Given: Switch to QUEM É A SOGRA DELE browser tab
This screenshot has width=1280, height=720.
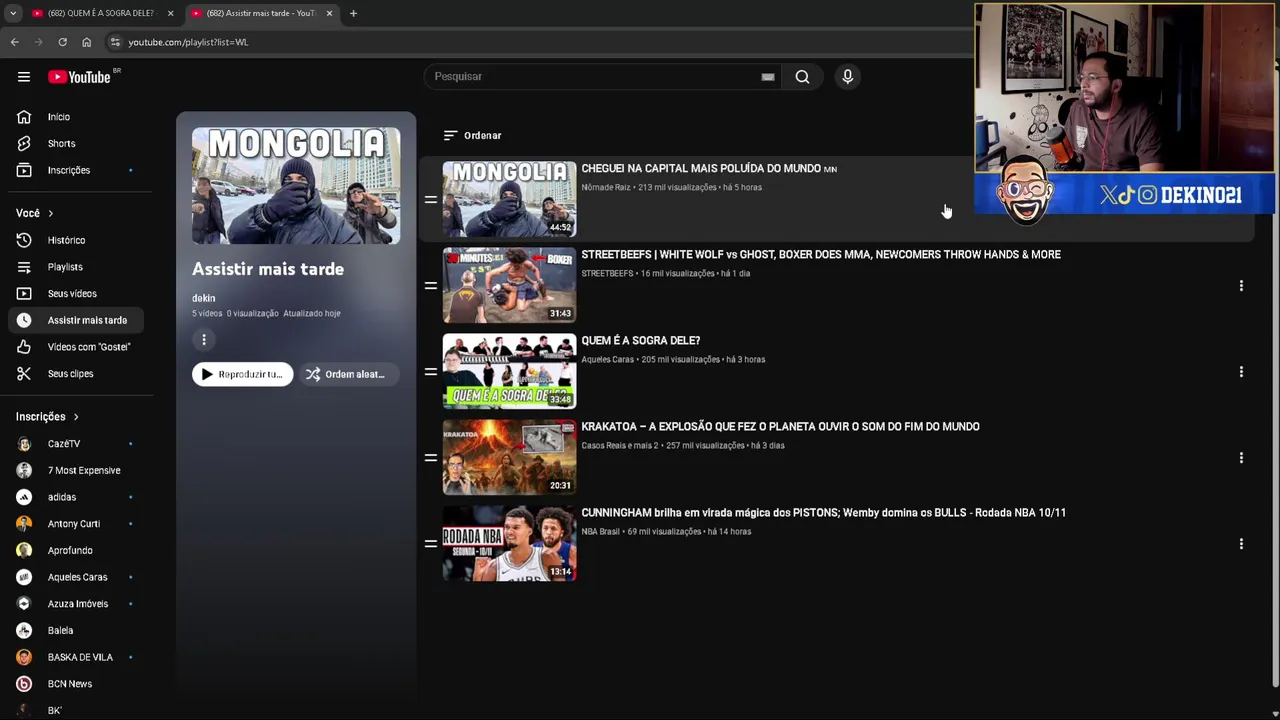Looking at the screenshot, I should [x=102, y=13].
